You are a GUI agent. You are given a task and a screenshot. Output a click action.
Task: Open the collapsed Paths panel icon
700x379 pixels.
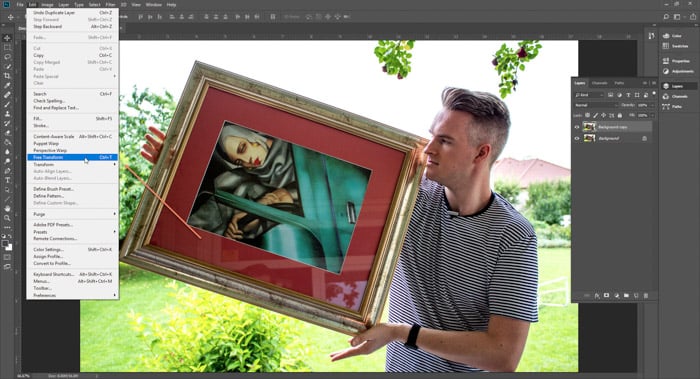point(666,106)
